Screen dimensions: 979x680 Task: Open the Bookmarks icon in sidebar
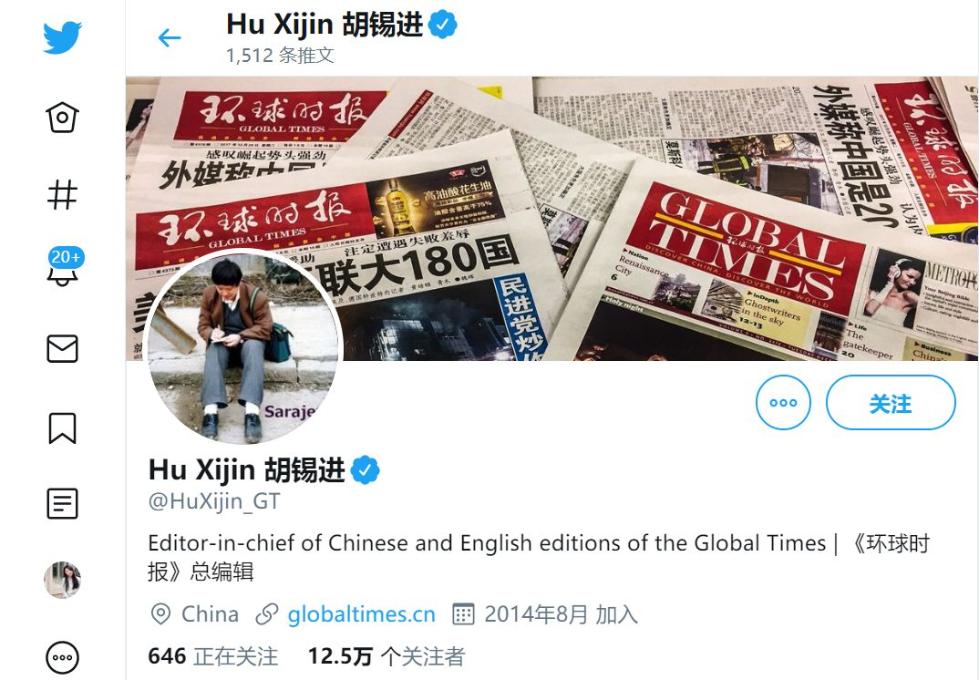(62, 428)
